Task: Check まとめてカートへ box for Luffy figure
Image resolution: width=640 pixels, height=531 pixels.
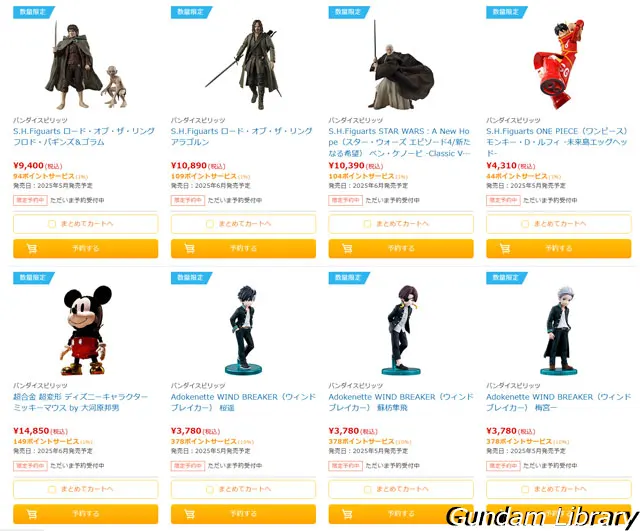Action: coord(525,224)
